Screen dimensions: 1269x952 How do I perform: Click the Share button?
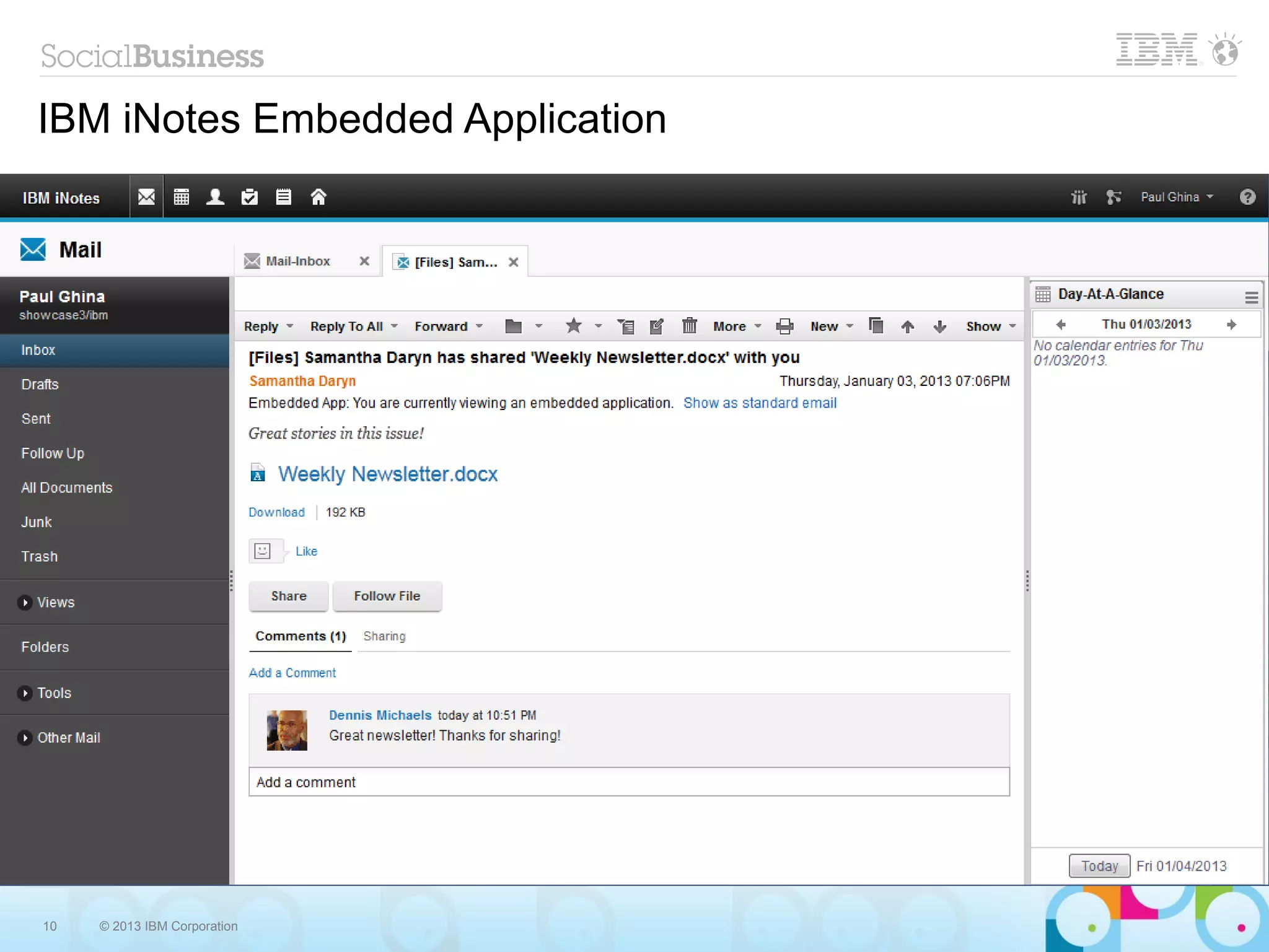(x=289, y=596)
